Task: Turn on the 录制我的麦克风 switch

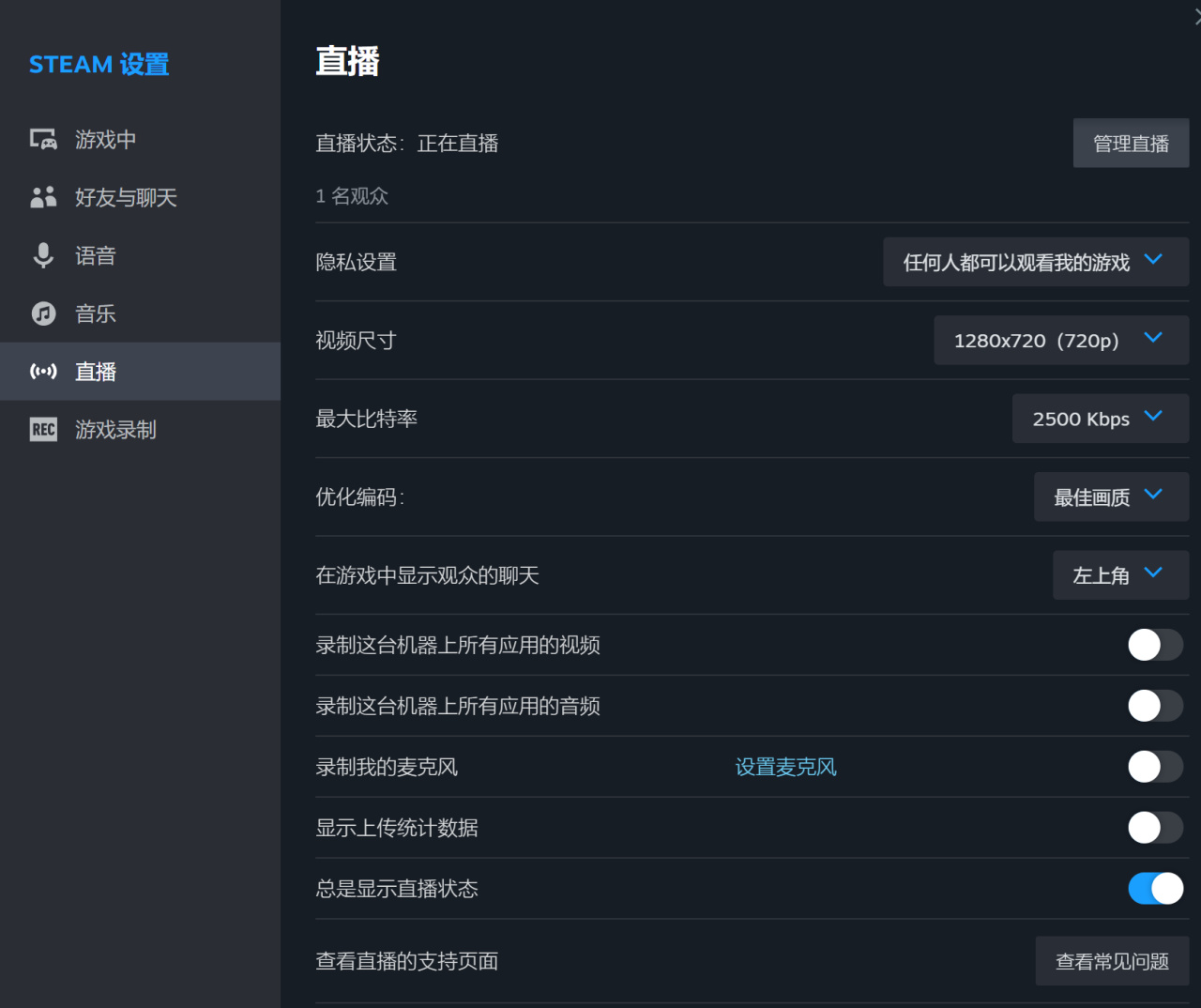Action: [1155, 767]
